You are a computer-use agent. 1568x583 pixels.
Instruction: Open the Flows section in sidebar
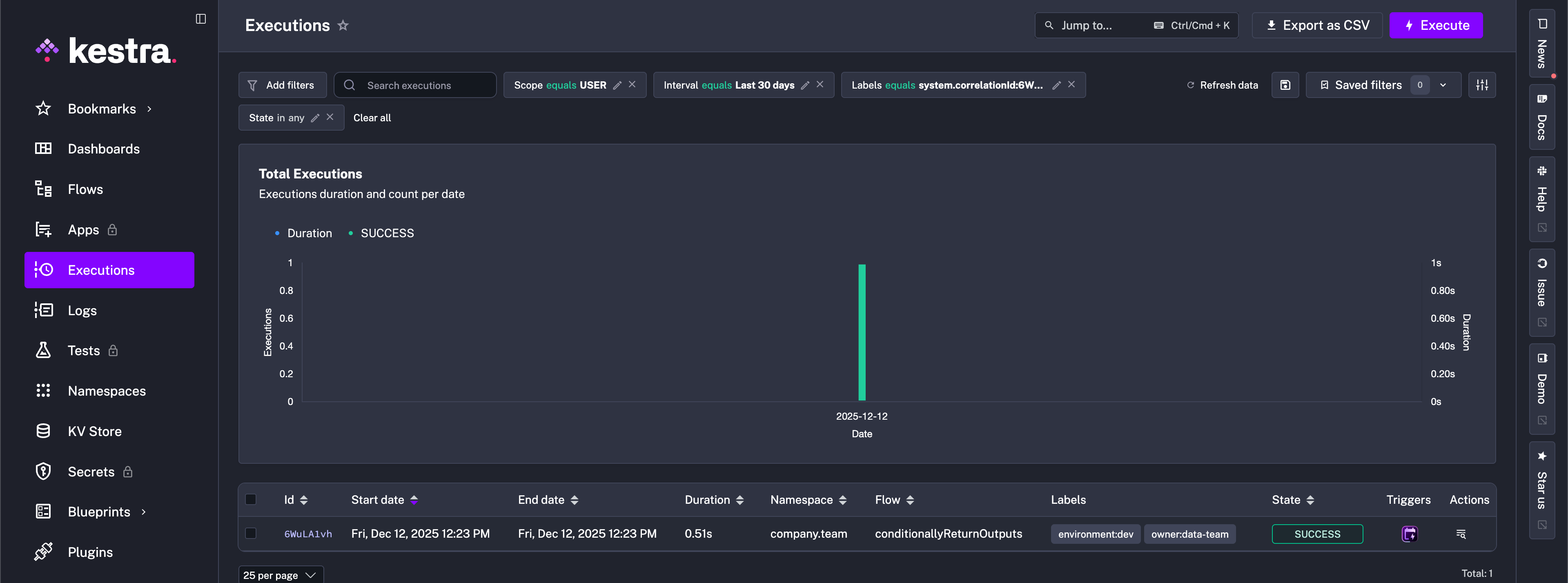point(85,189)
